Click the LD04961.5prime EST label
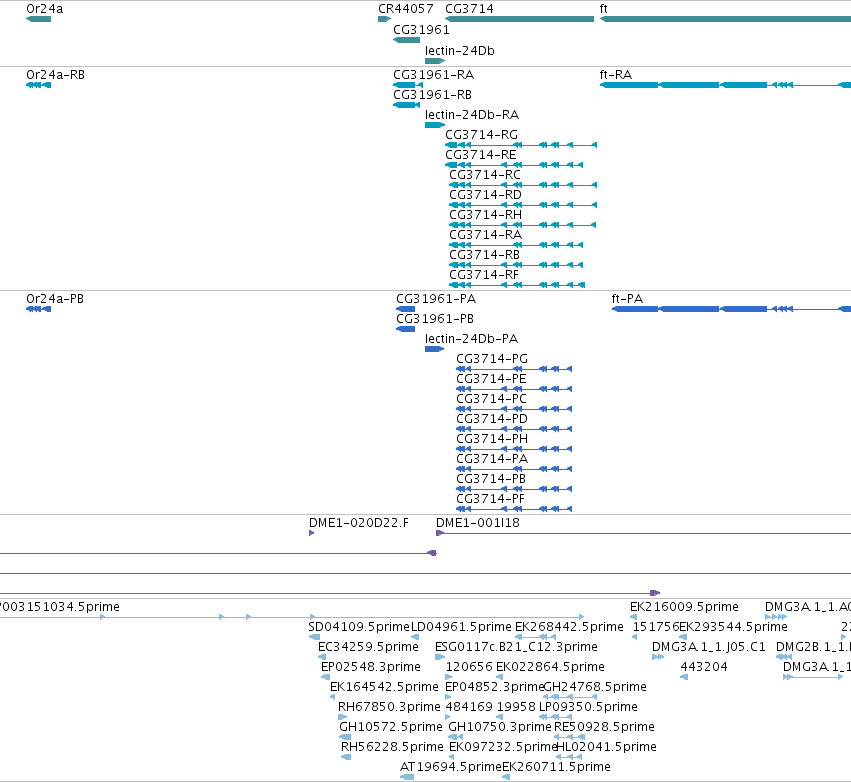Viewport: 851px width, 782px height. click(461, 627)
